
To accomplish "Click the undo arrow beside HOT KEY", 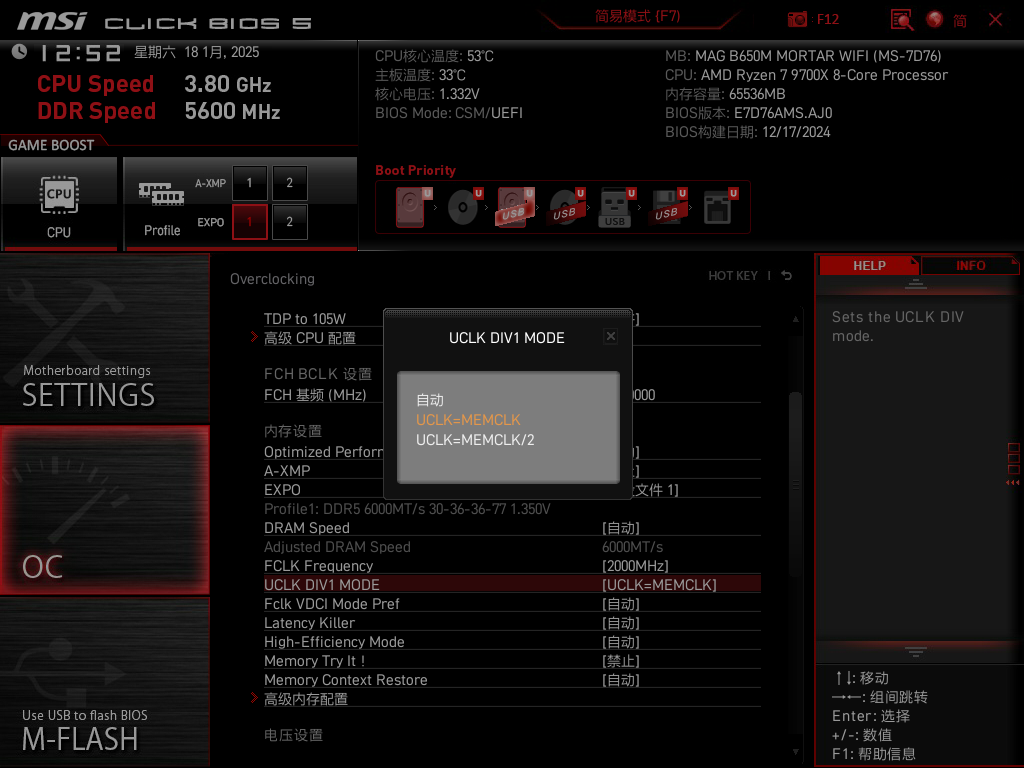I will click(x=787, y=276).
